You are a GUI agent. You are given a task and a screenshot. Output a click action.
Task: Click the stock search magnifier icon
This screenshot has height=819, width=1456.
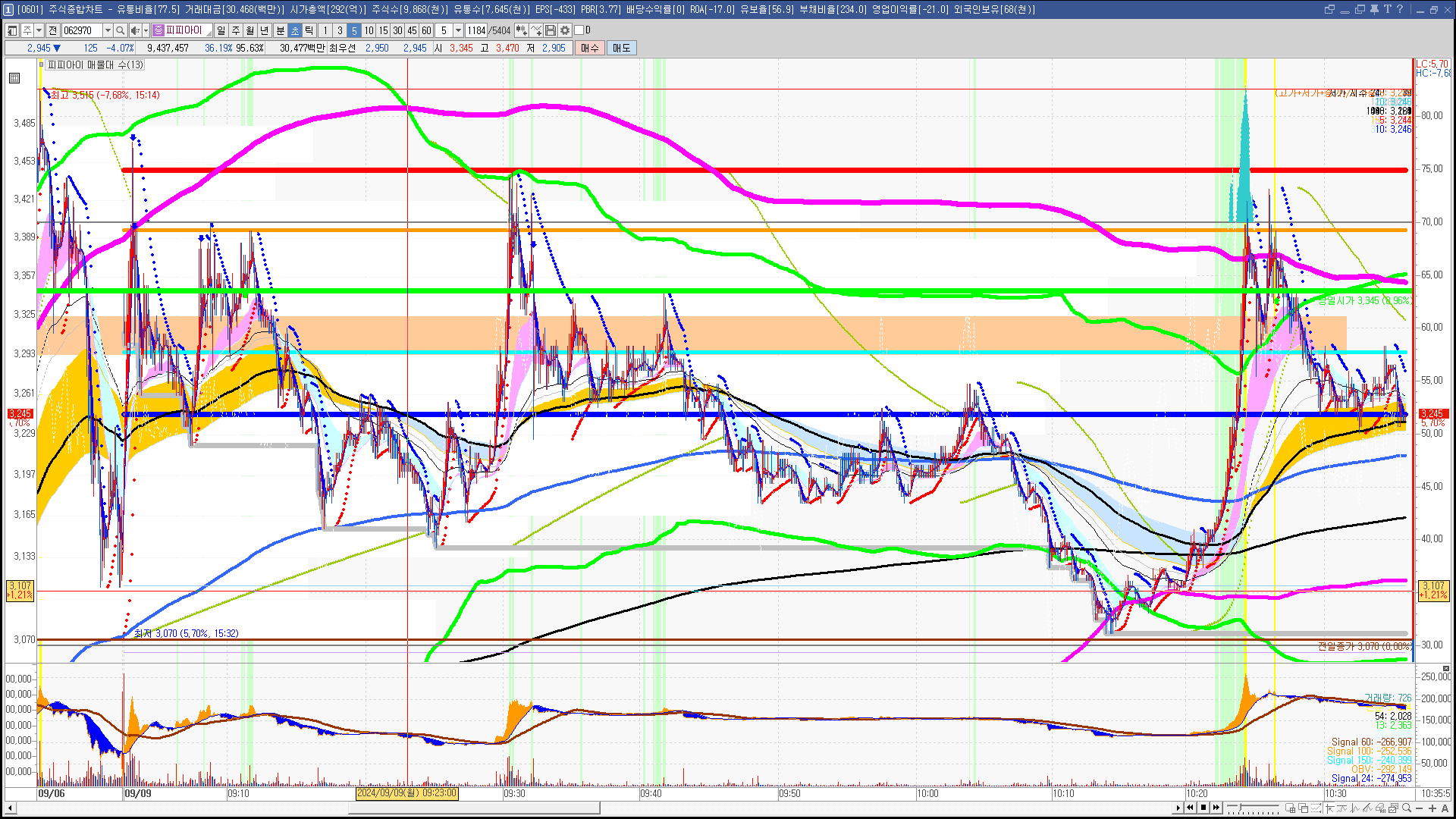[120, 30]
